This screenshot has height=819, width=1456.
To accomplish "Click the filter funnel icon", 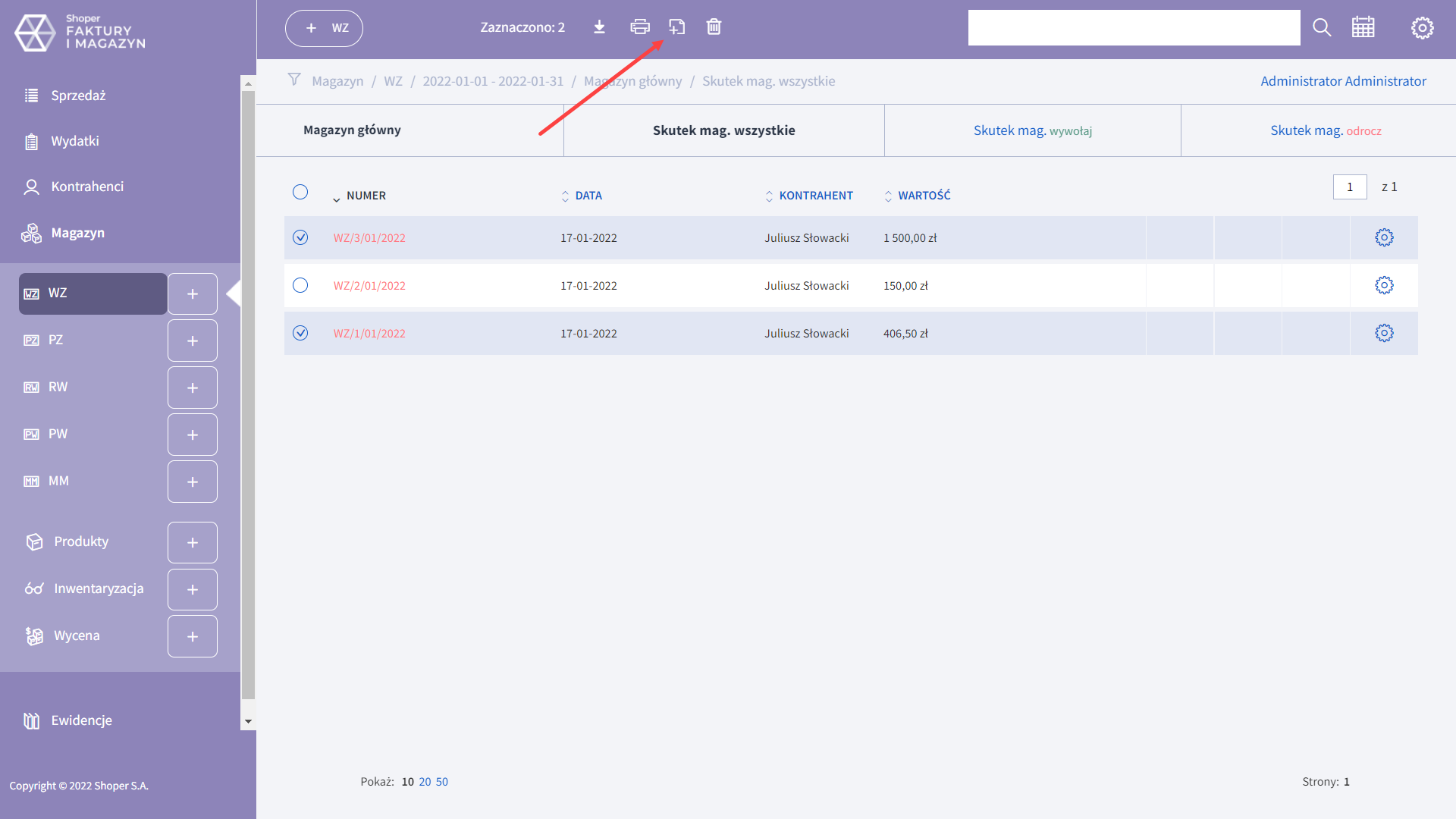I will pos(294,80).
